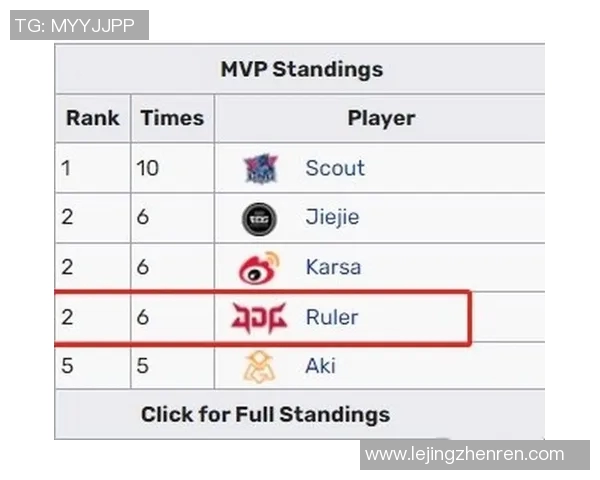Click the Weibo team logo beside Karsa

259,268
